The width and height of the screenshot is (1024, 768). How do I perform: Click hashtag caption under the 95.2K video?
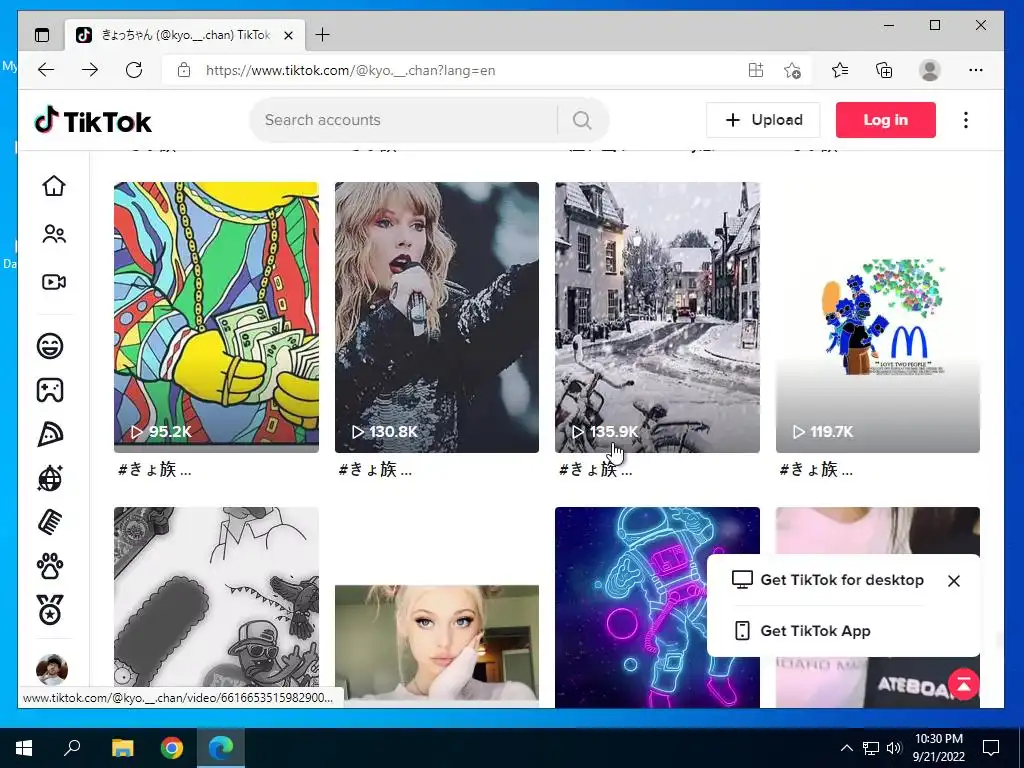155,470
